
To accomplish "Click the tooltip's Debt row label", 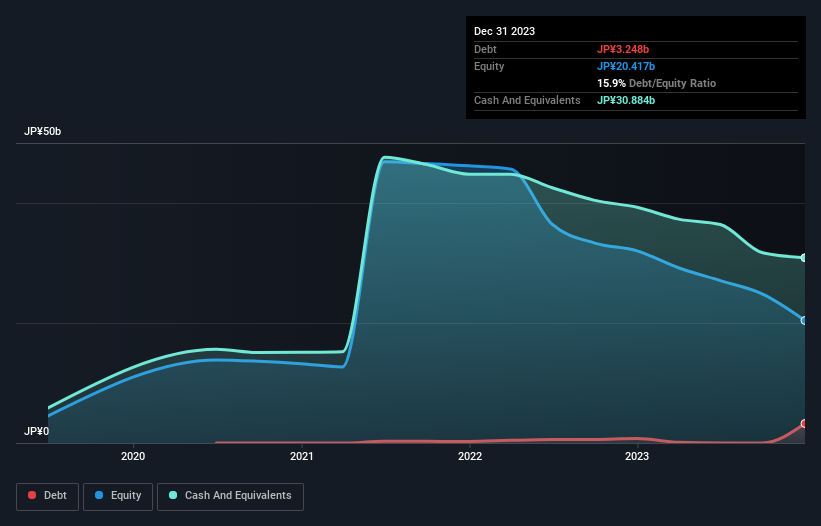I will tap(485, 49).
